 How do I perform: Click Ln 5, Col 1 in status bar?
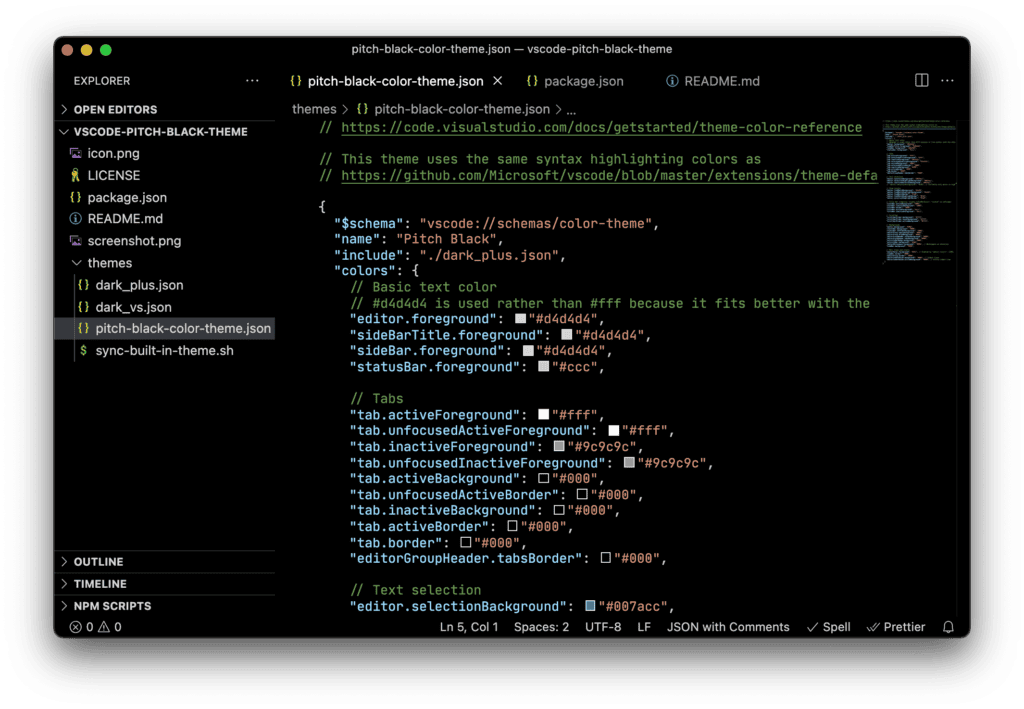469,627
